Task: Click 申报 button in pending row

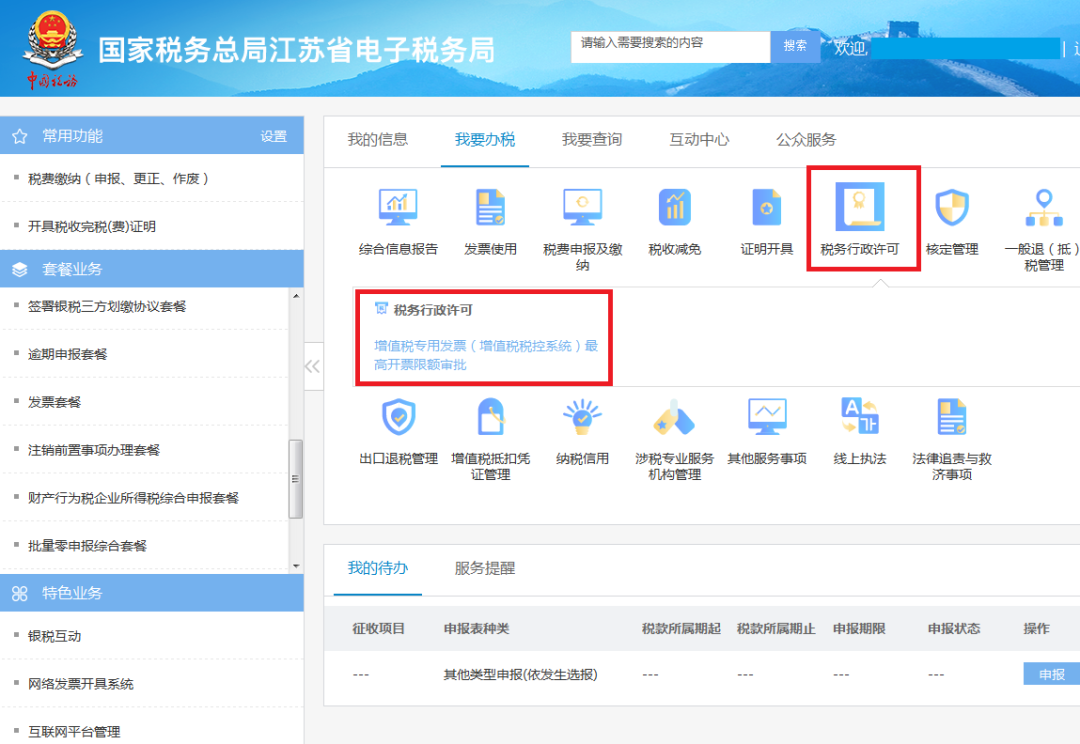Action: [x=1052, y=674]
